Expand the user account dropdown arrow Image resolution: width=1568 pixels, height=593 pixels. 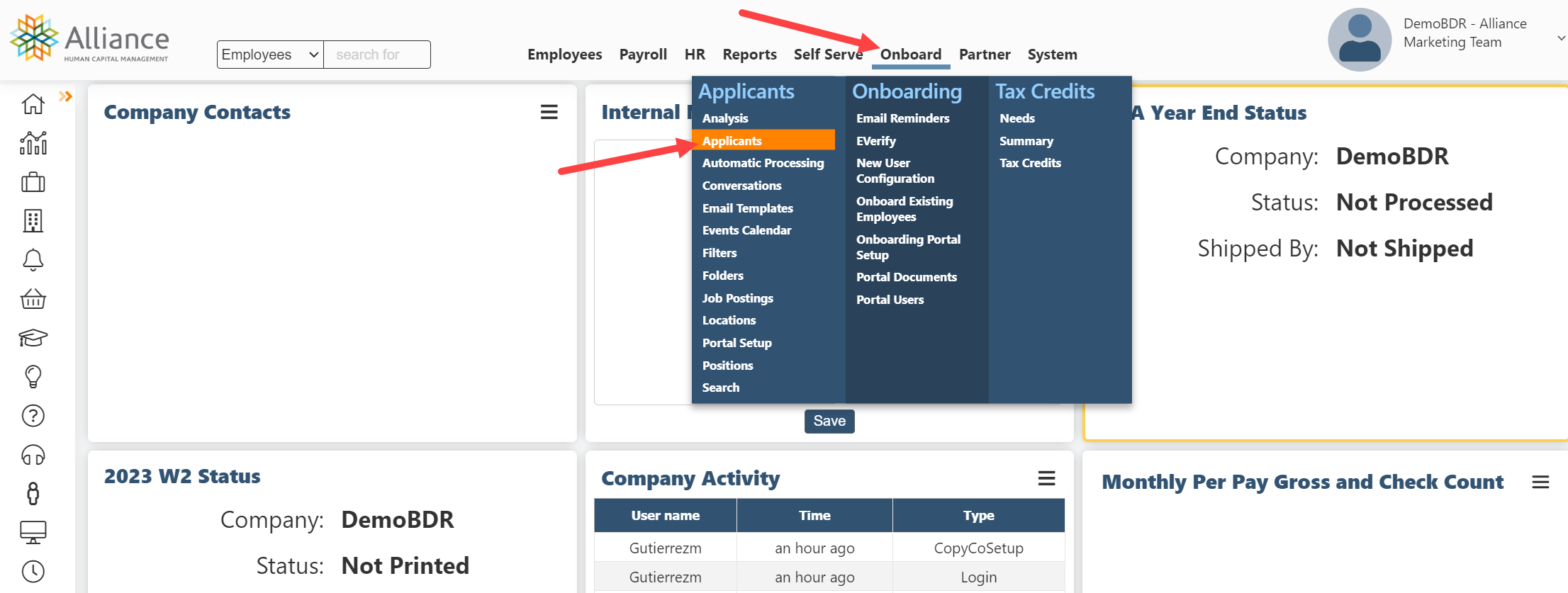click(x=1560, y=38)
